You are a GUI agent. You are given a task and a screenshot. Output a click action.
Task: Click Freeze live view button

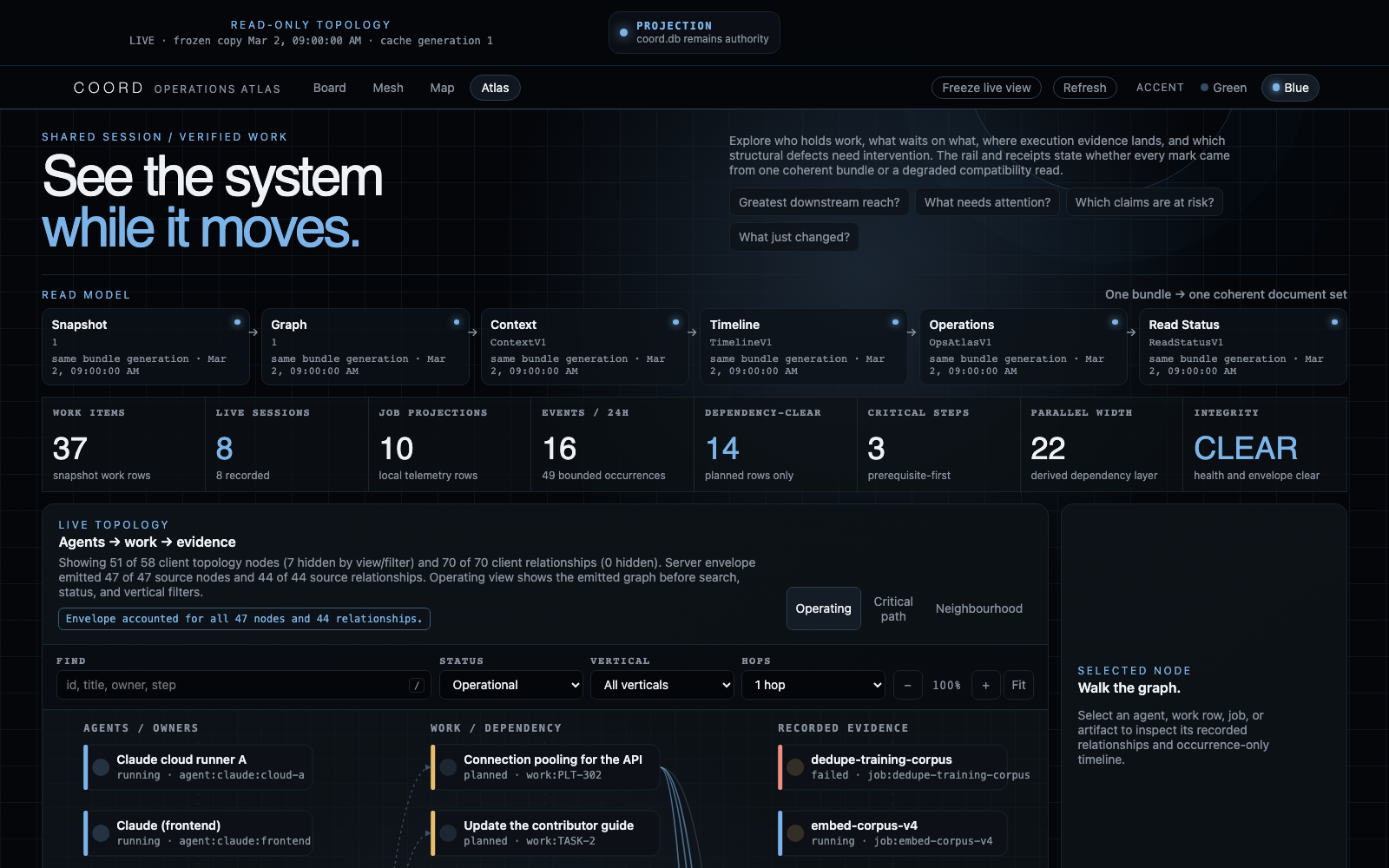[986, 88]
